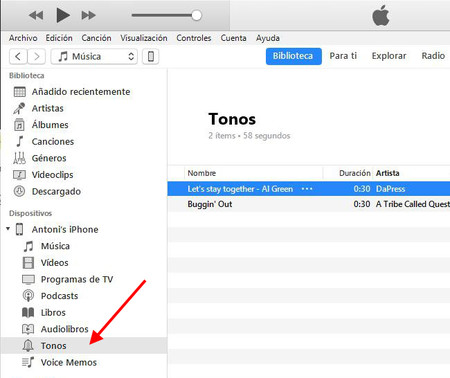The width and height of the screenshot is (450, 378).
Task: Click the Géneros guitars icon
Action: click(19, 158)
